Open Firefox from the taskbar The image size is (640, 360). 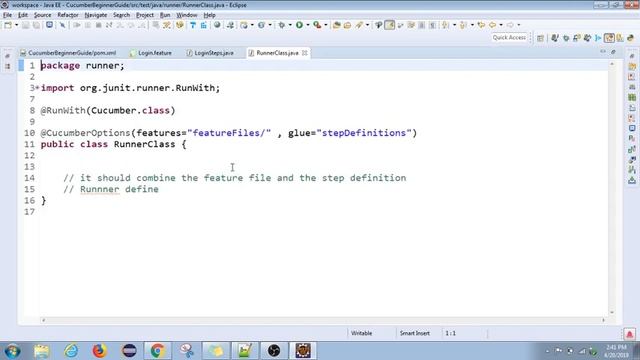point(99,351)
